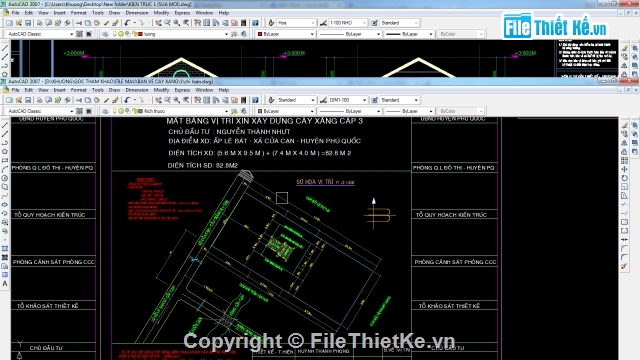Click Erase tool in Tu bi loan modify toolbar

click(x=624, y=125)
